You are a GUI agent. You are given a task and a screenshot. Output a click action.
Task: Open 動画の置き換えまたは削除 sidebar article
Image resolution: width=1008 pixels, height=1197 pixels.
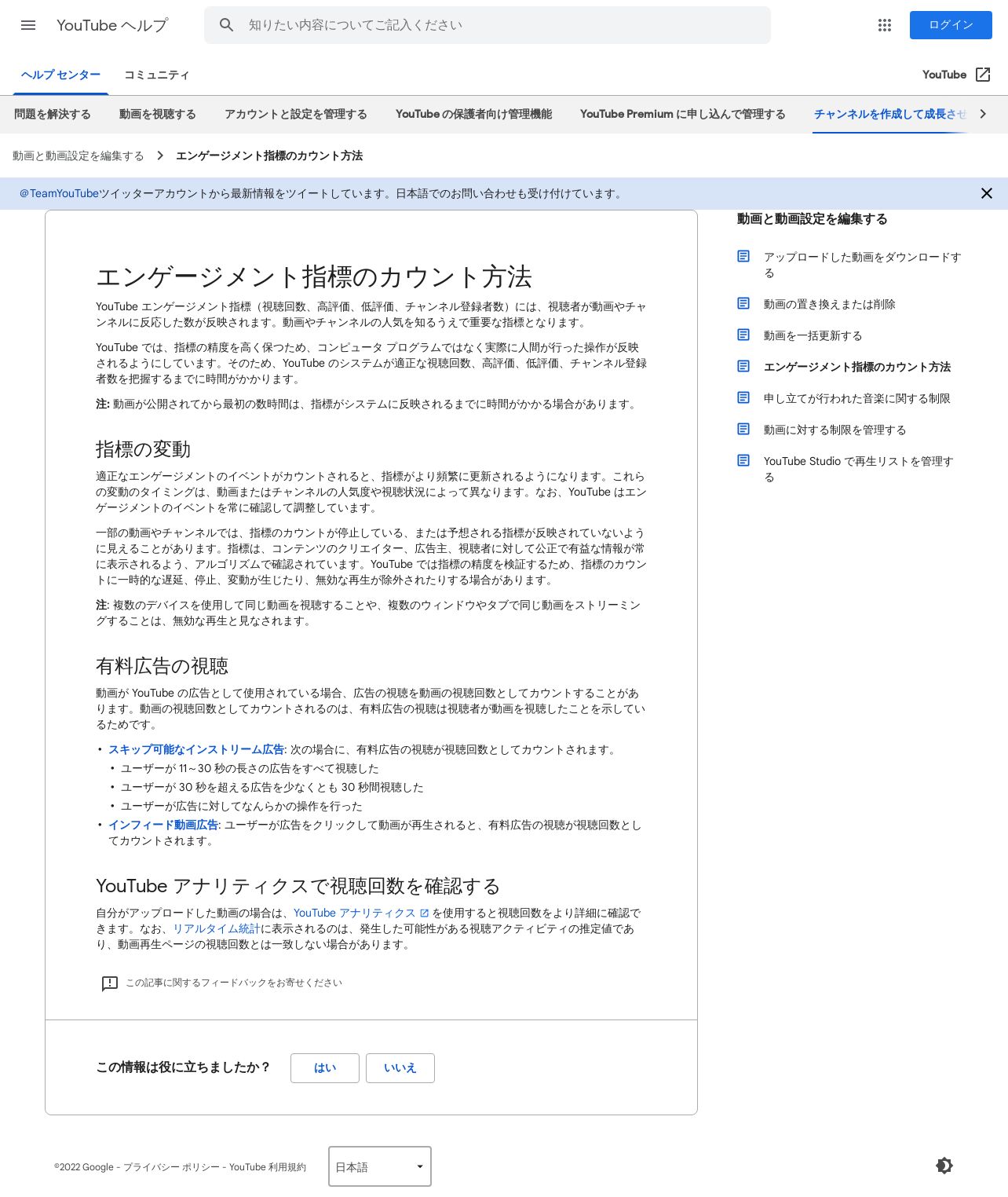point(830,304)
